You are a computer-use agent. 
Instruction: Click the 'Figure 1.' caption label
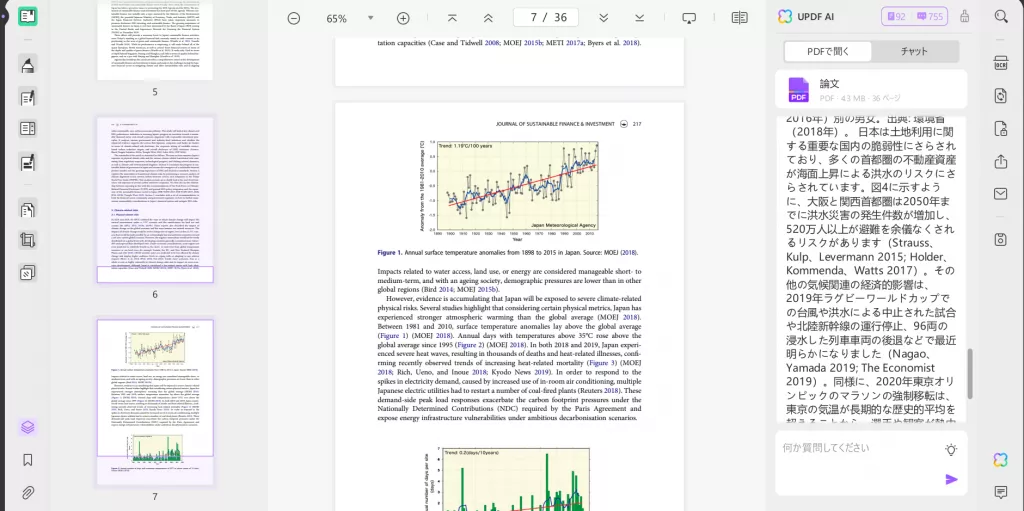pyautogui.click(x=391, y=252)
